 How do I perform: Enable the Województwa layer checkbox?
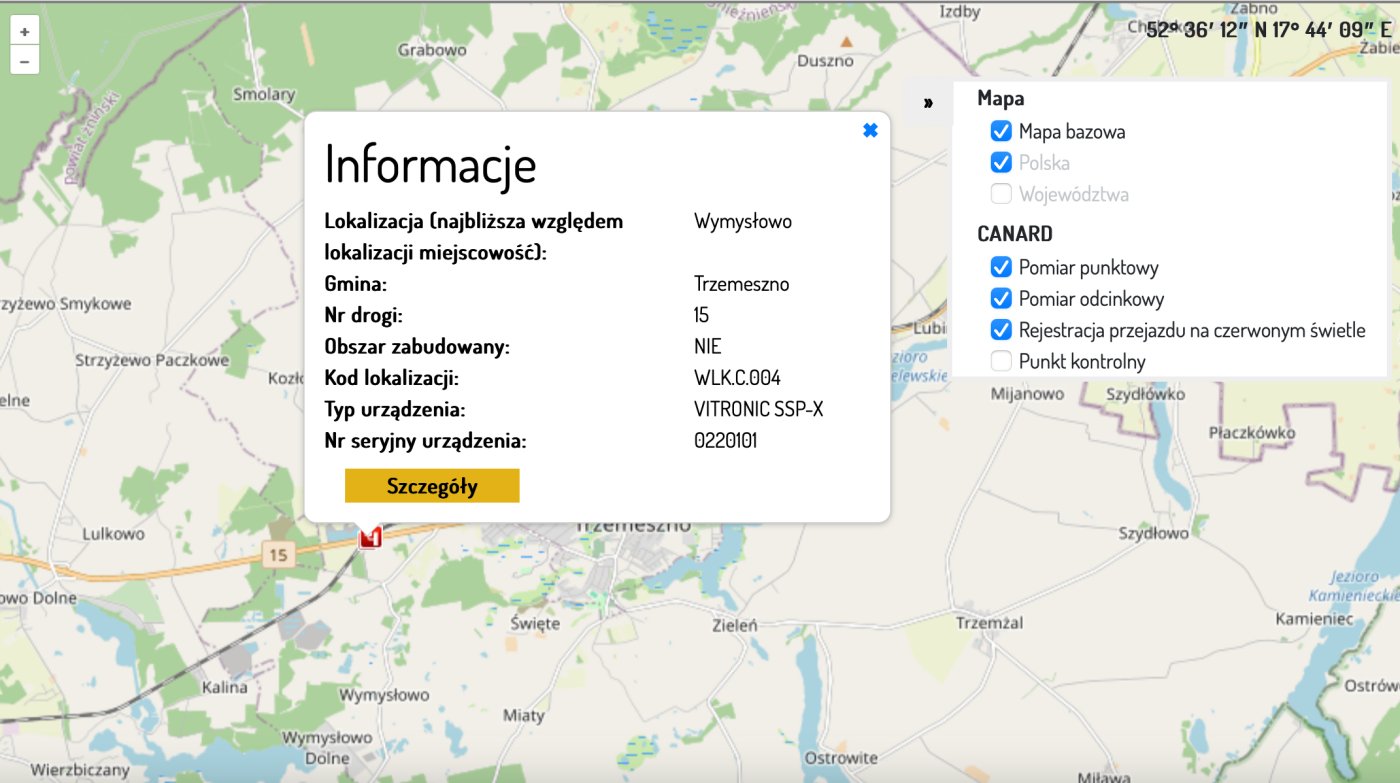tap(1001, 193)
